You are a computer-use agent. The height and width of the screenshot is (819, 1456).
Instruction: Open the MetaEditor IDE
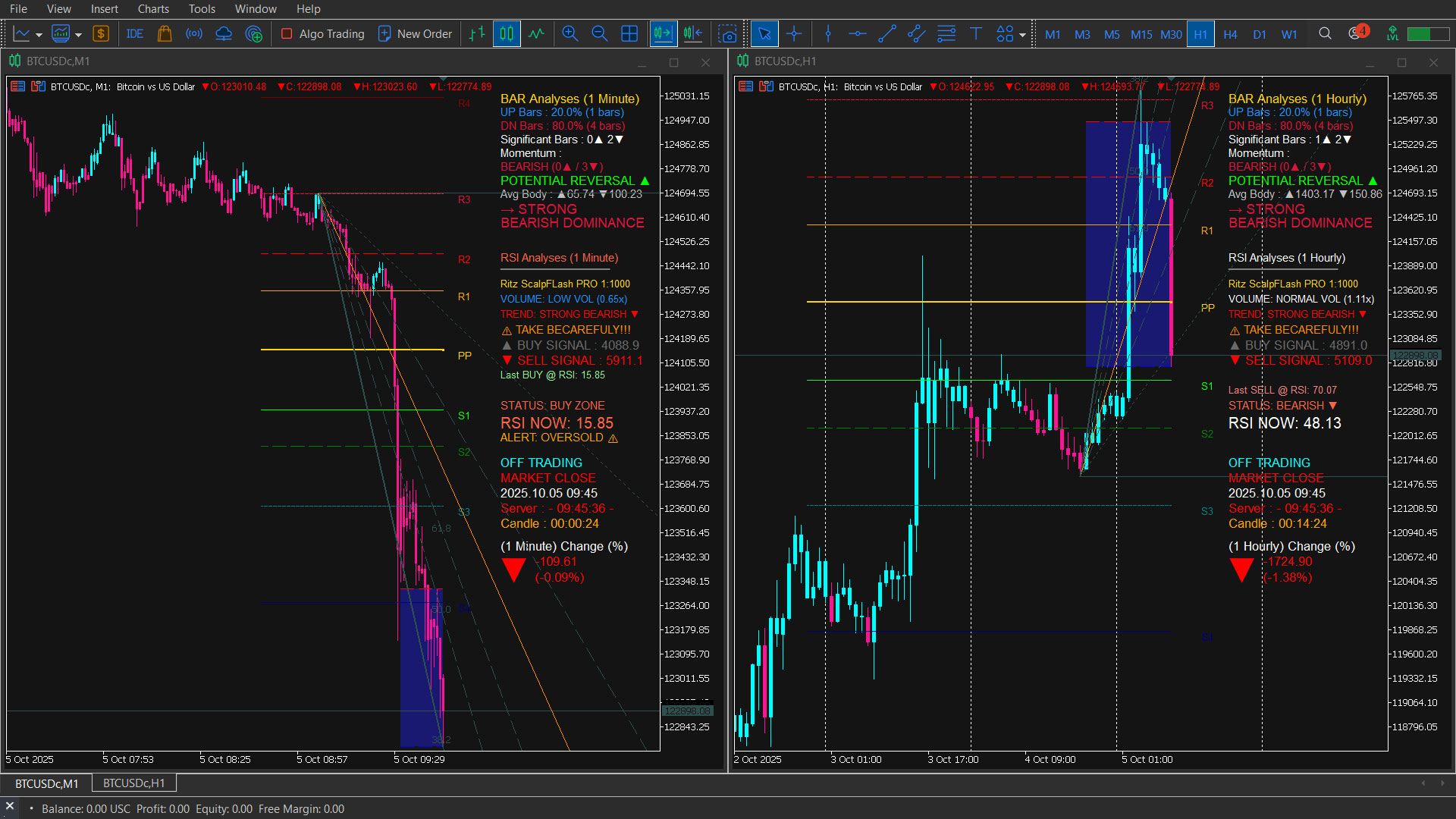pyautogui.click(x=135, y=34)
